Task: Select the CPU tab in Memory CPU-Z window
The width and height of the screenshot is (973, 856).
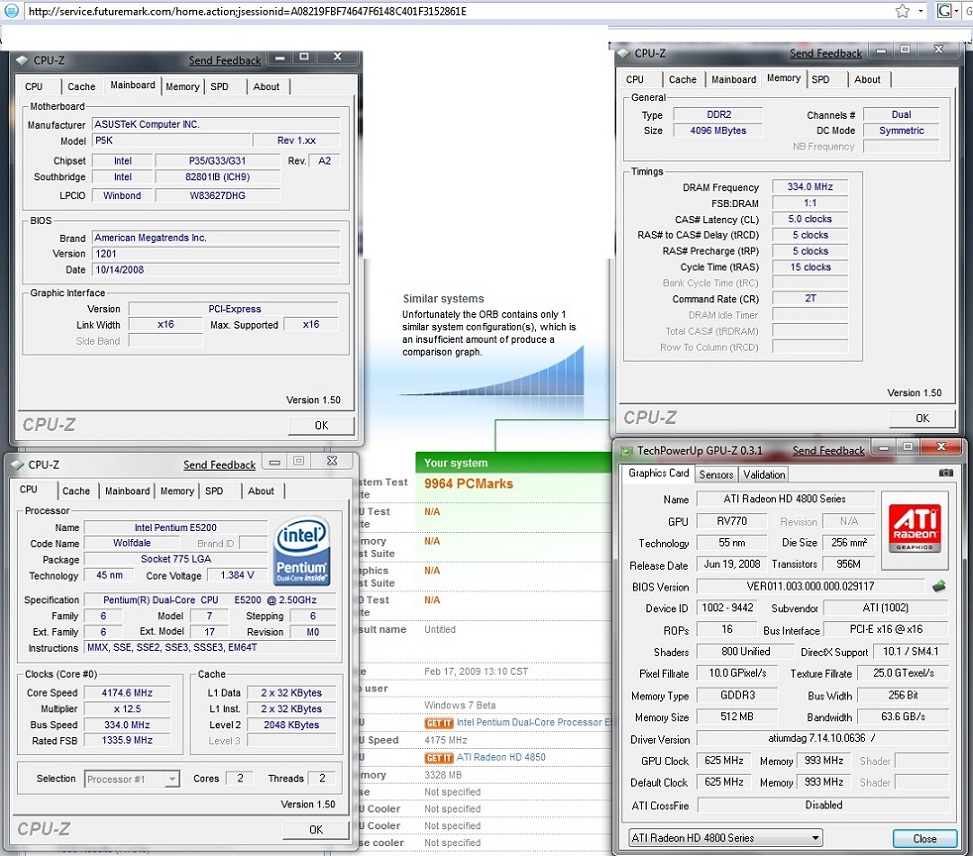Action: tap(635, 79)
